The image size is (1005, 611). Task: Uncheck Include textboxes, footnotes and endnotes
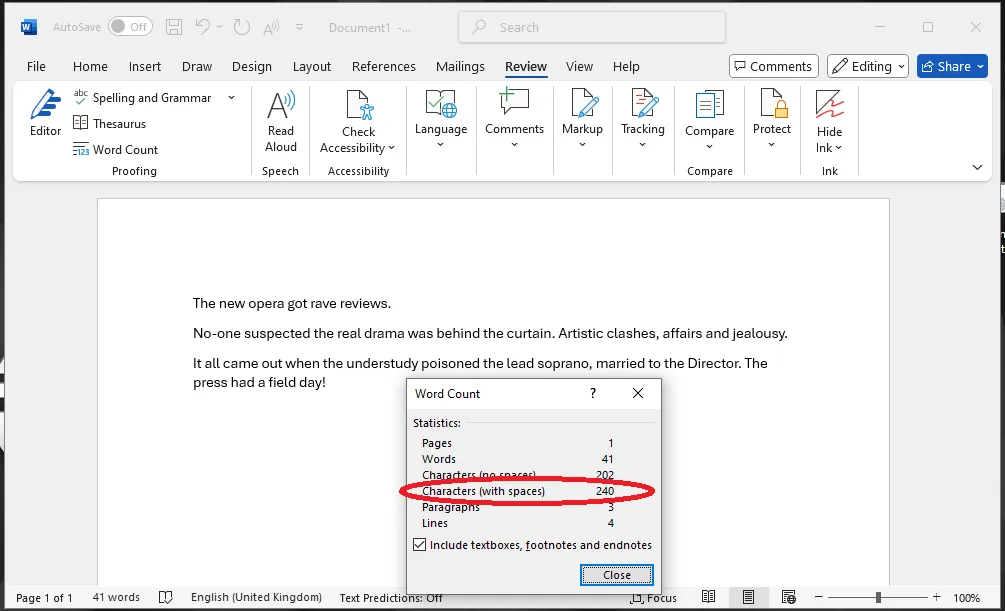coord(420,545)
